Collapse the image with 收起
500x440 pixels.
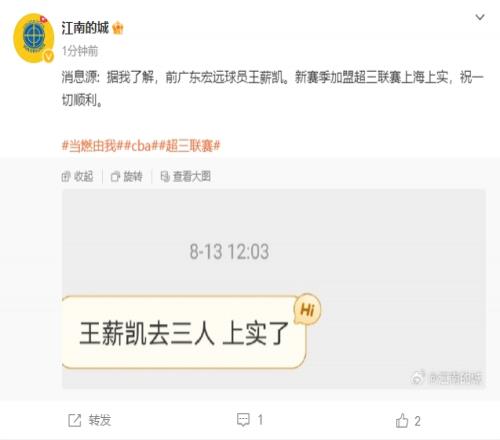77,176
